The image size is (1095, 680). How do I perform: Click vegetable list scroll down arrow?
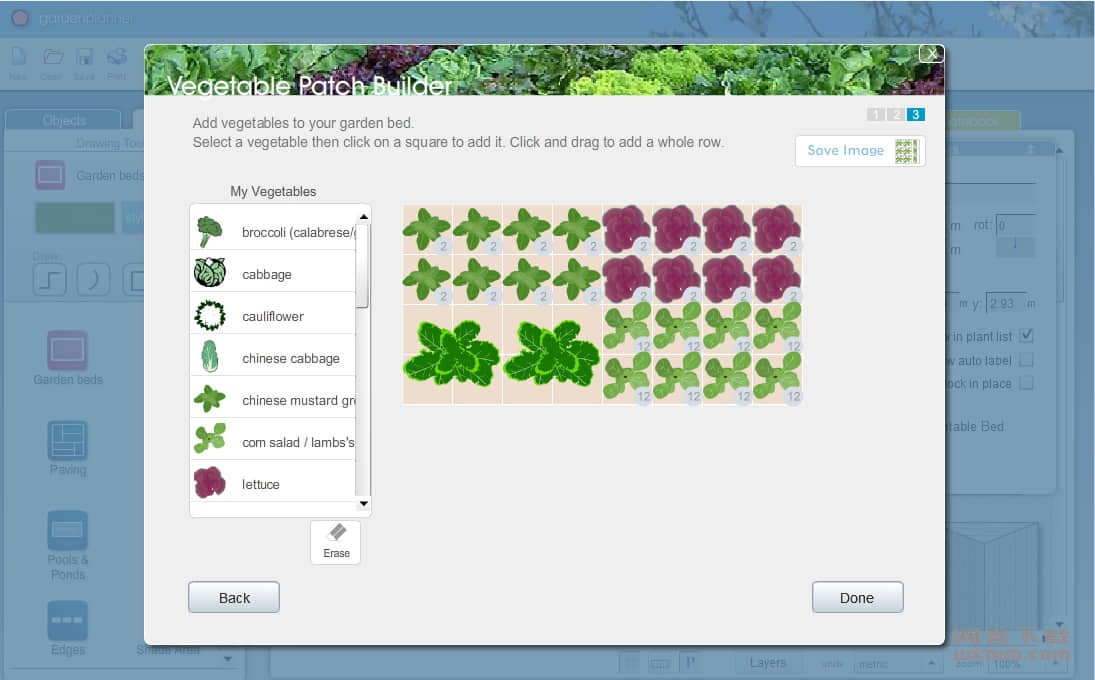[363, 503]
